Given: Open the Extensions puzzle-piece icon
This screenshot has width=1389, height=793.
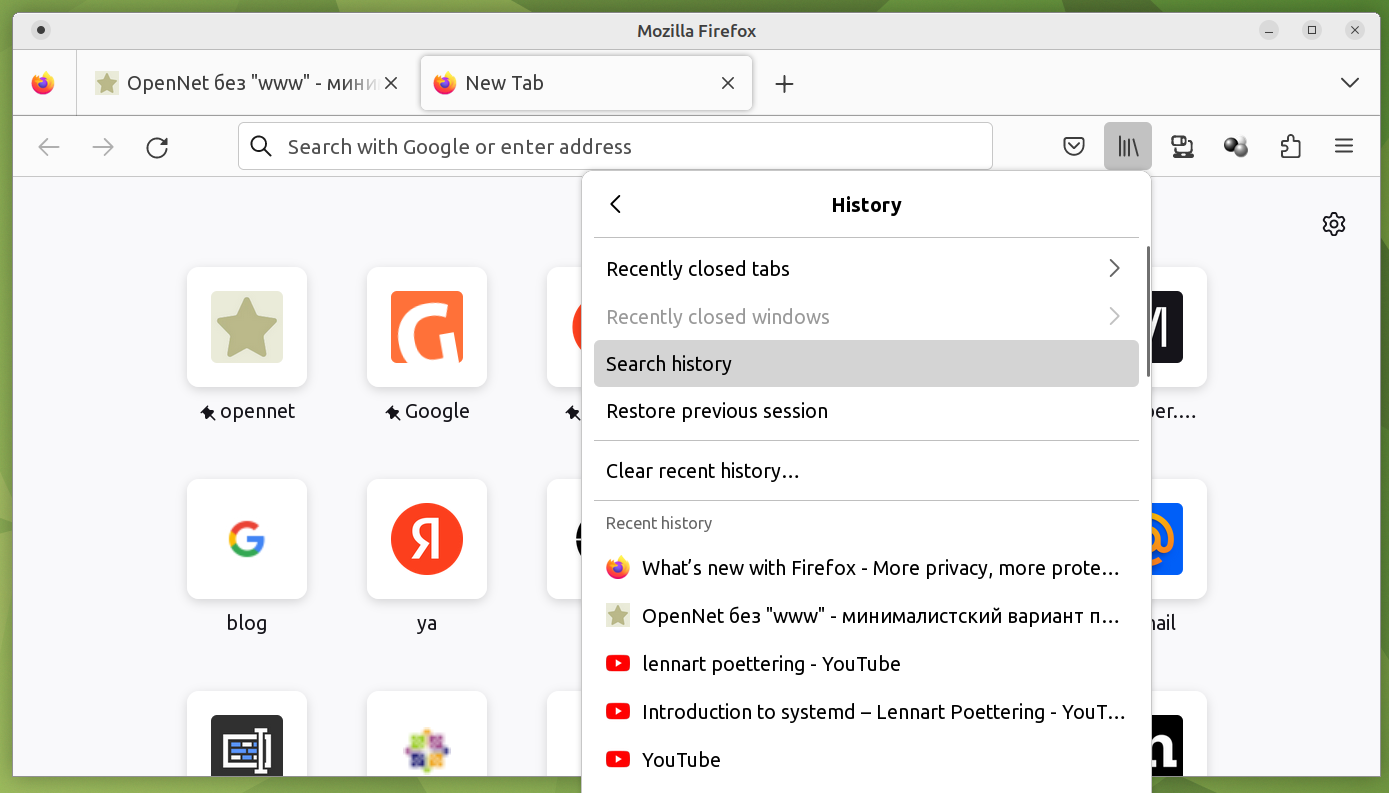Looking at the screenshot, I should pos(1290,147).
